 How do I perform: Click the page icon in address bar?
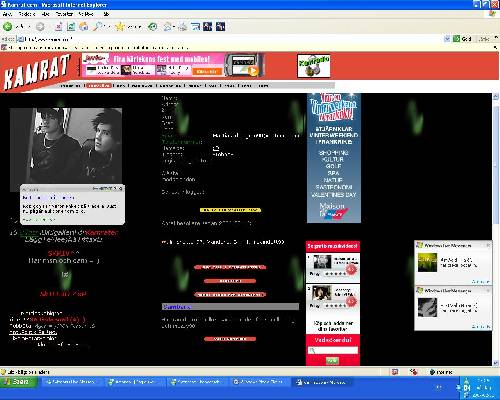[20, 39]
